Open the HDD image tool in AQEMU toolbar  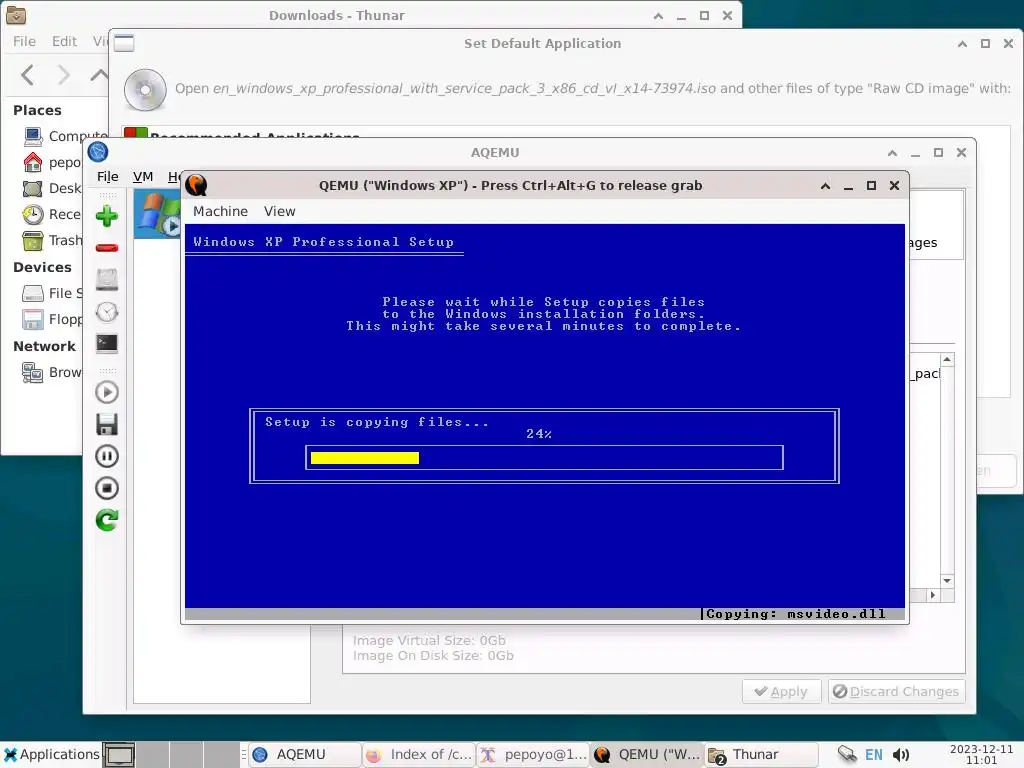[106, 280]
